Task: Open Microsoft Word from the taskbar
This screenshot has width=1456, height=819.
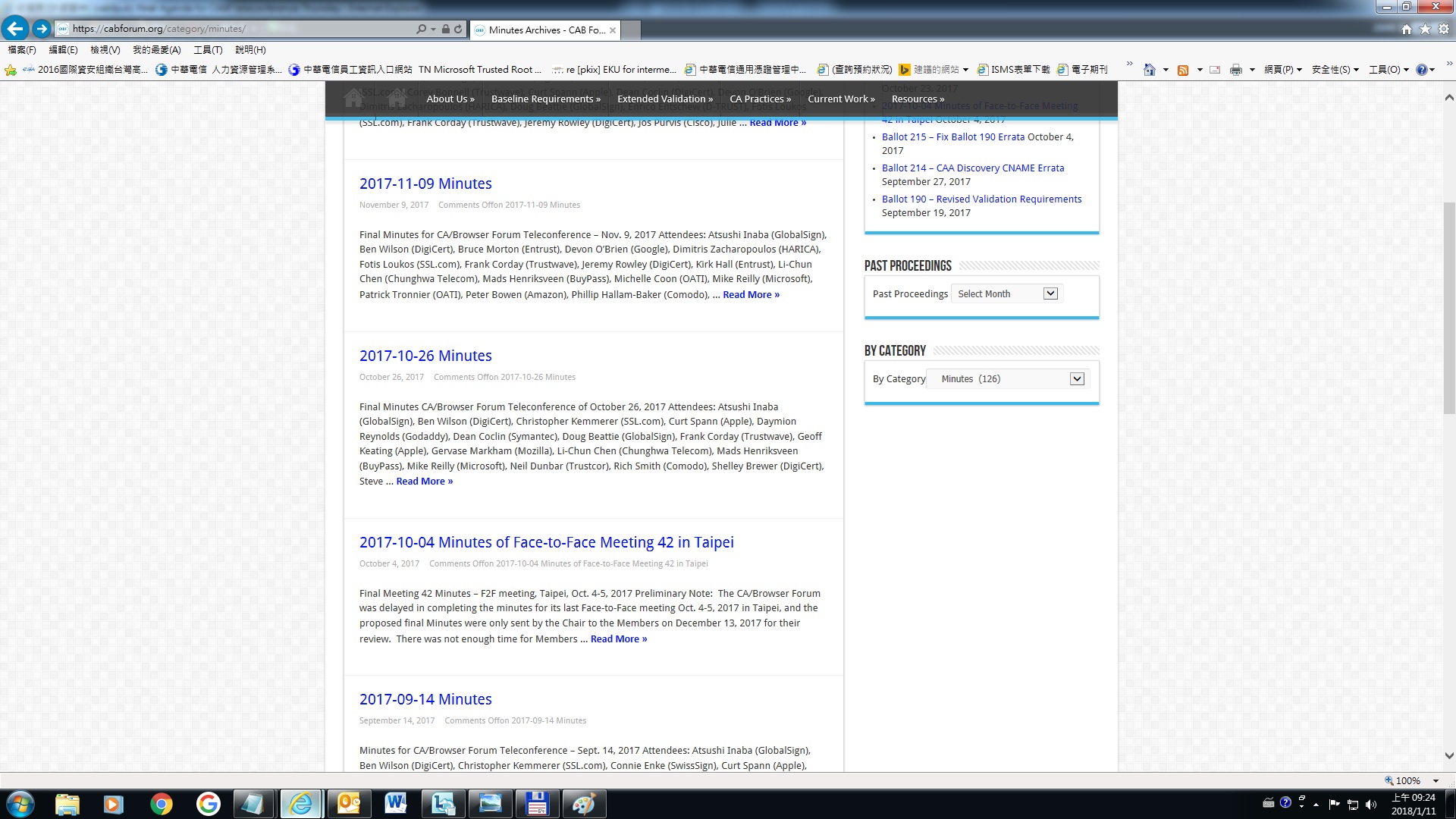Action: tap(396, 804)
